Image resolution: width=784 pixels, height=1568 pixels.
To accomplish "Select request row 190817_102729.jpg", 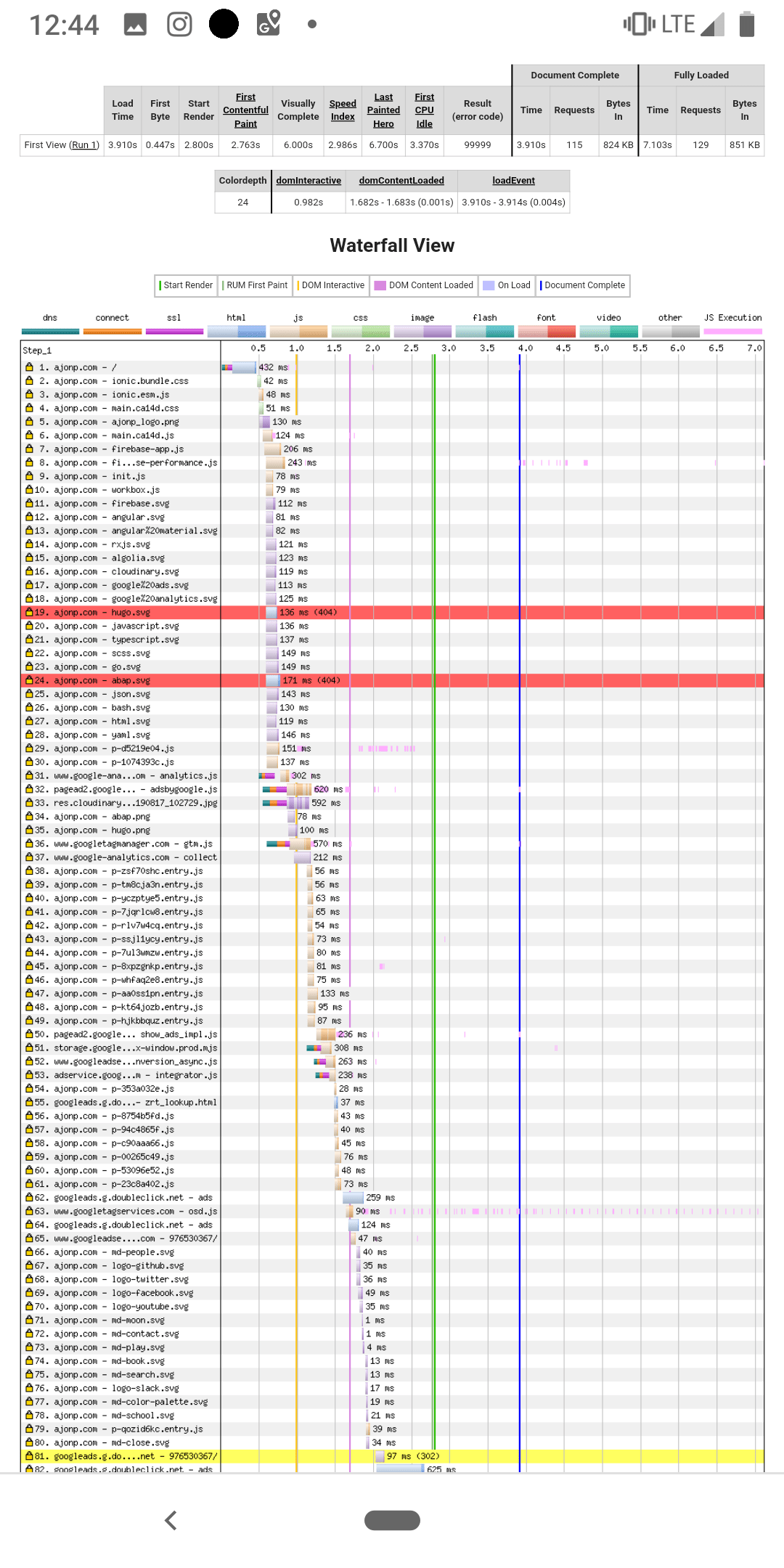I will click(393, 803).
